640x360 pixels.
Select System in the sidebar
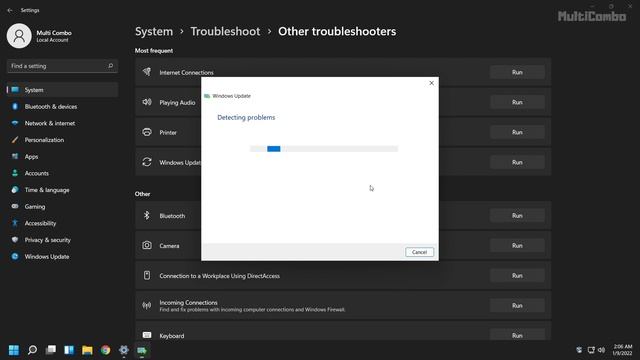click(x=62, y=90)
